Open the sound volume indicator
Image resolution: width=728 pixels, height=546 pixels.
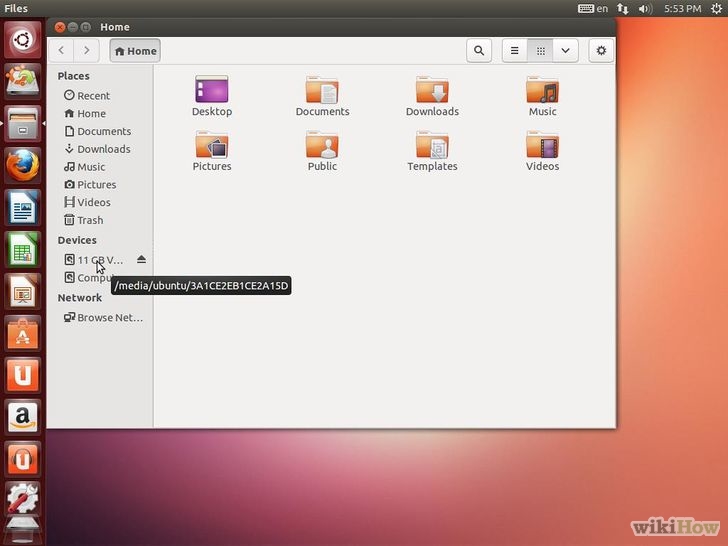[x=644, y=8]
